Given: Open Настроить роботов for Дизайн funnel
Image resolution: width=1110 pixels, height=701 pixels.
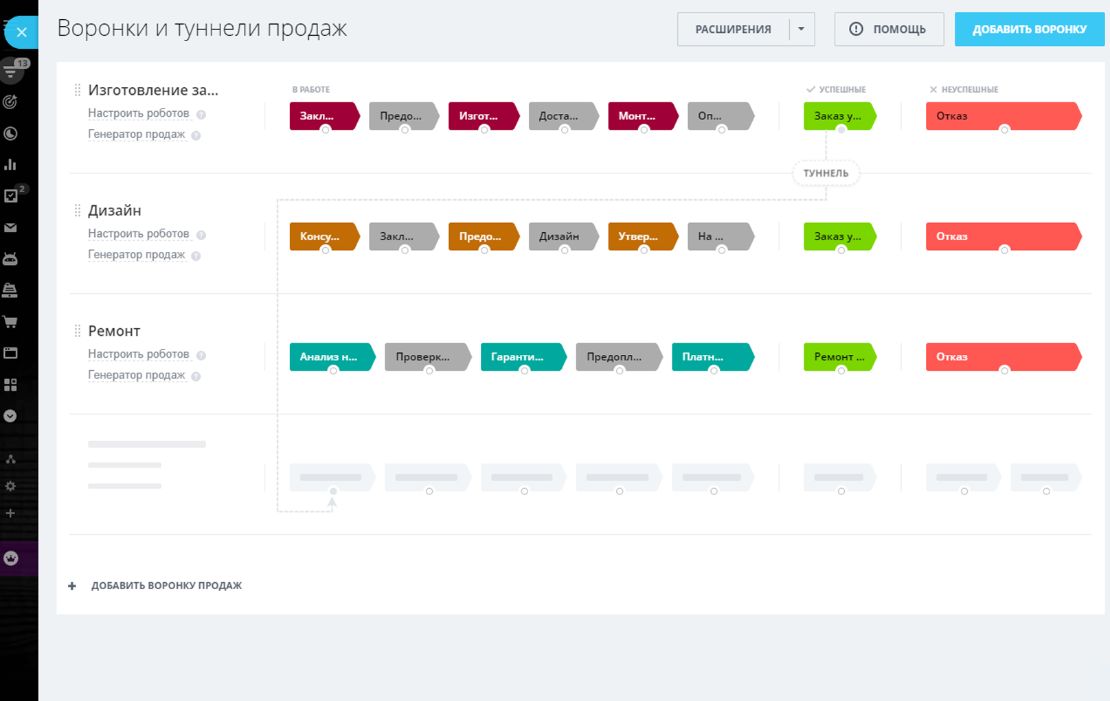Looking at the screenshot, I should coord(139,234).
